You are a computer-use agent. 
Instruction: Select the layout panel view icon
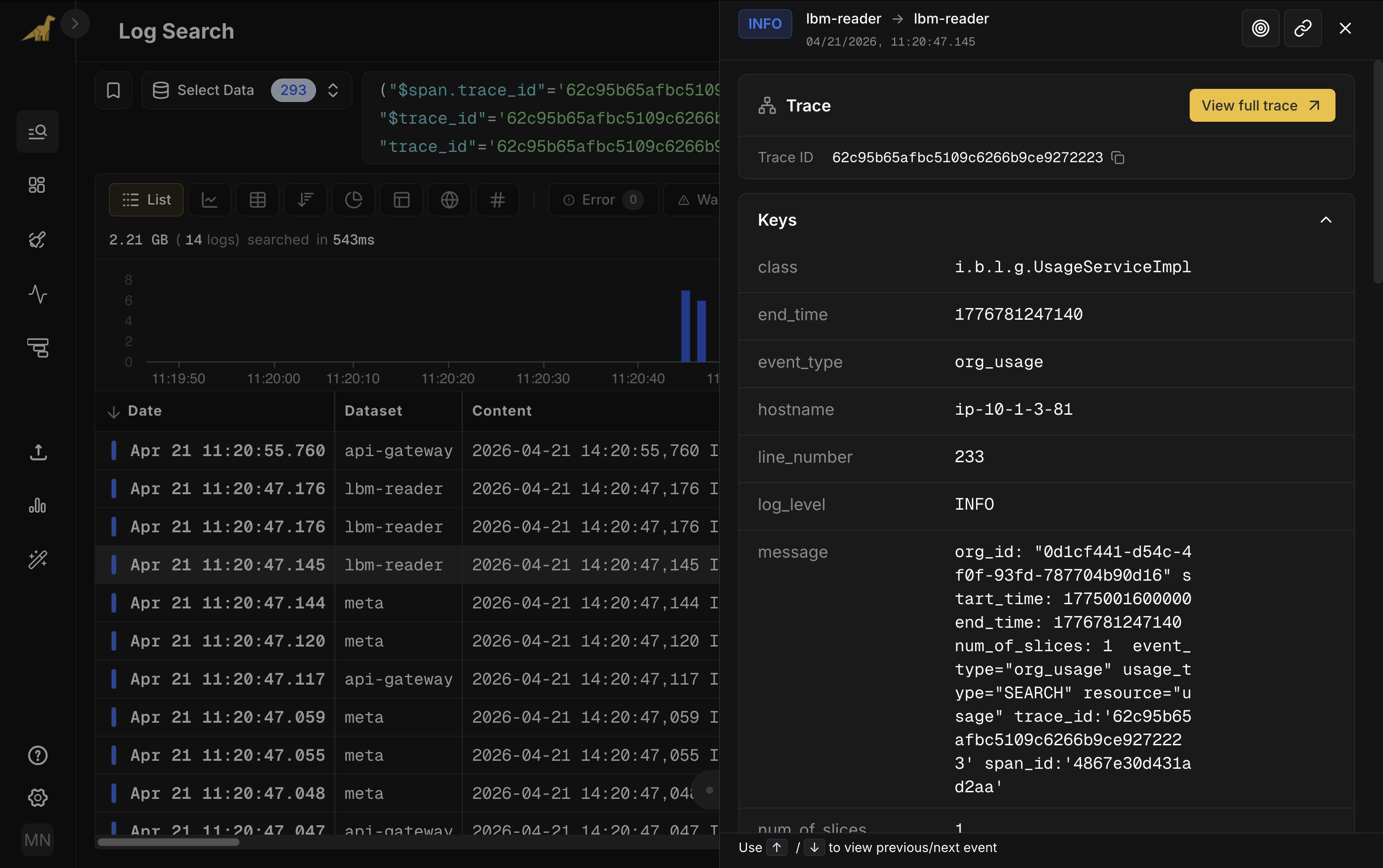click(x=401, y=200)
